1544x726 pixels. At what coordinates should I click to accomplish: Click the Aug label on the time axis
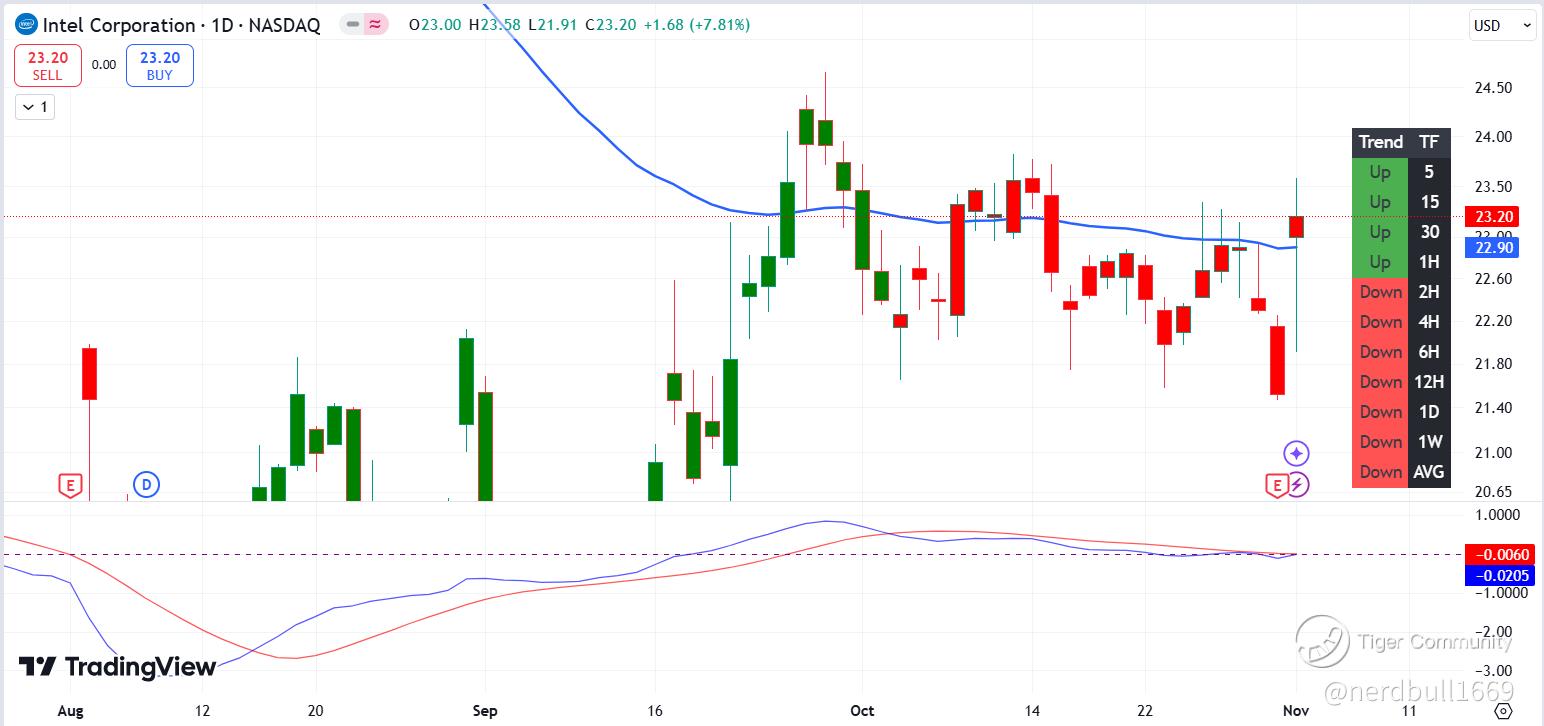coord(70,711)
